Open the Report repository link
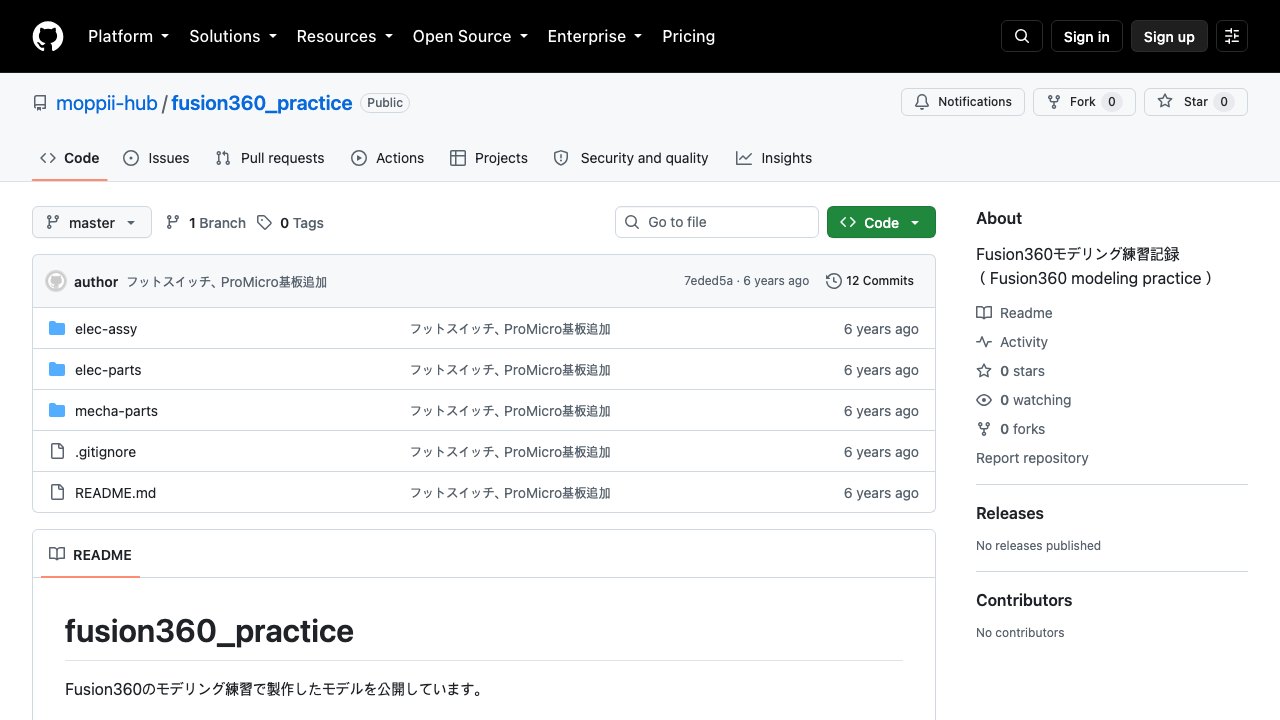 click(x=1032, y=458)
